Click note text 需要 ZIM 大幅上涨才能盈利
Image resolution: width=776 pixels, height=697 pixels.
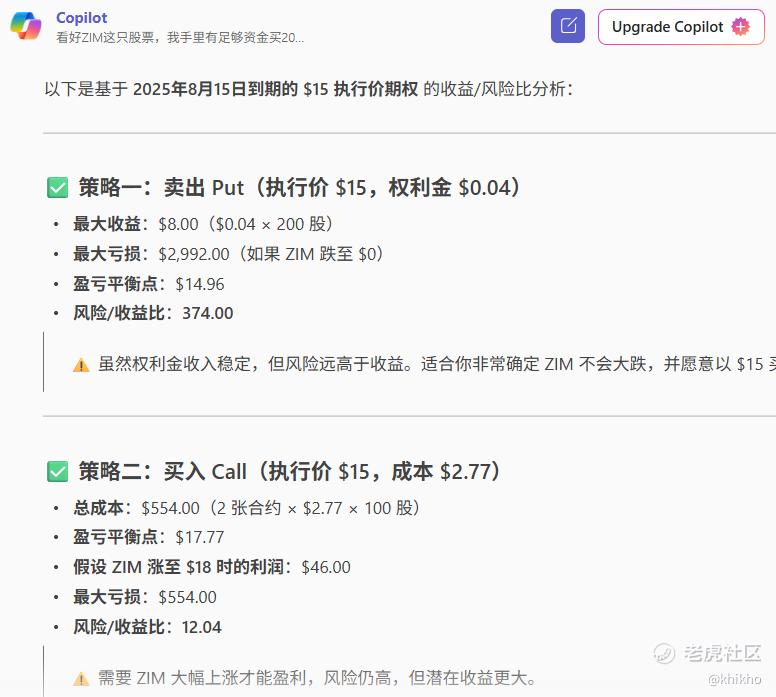(x=317, y=678)
